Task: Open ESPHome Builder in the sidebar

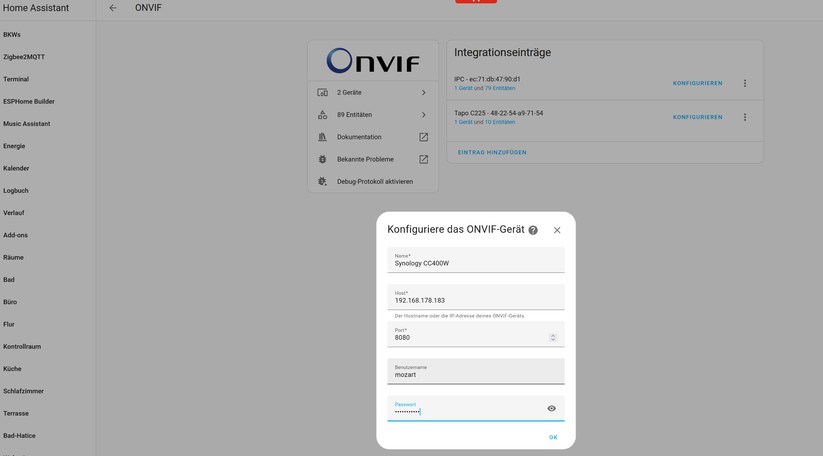Action: tap(29, 101)
